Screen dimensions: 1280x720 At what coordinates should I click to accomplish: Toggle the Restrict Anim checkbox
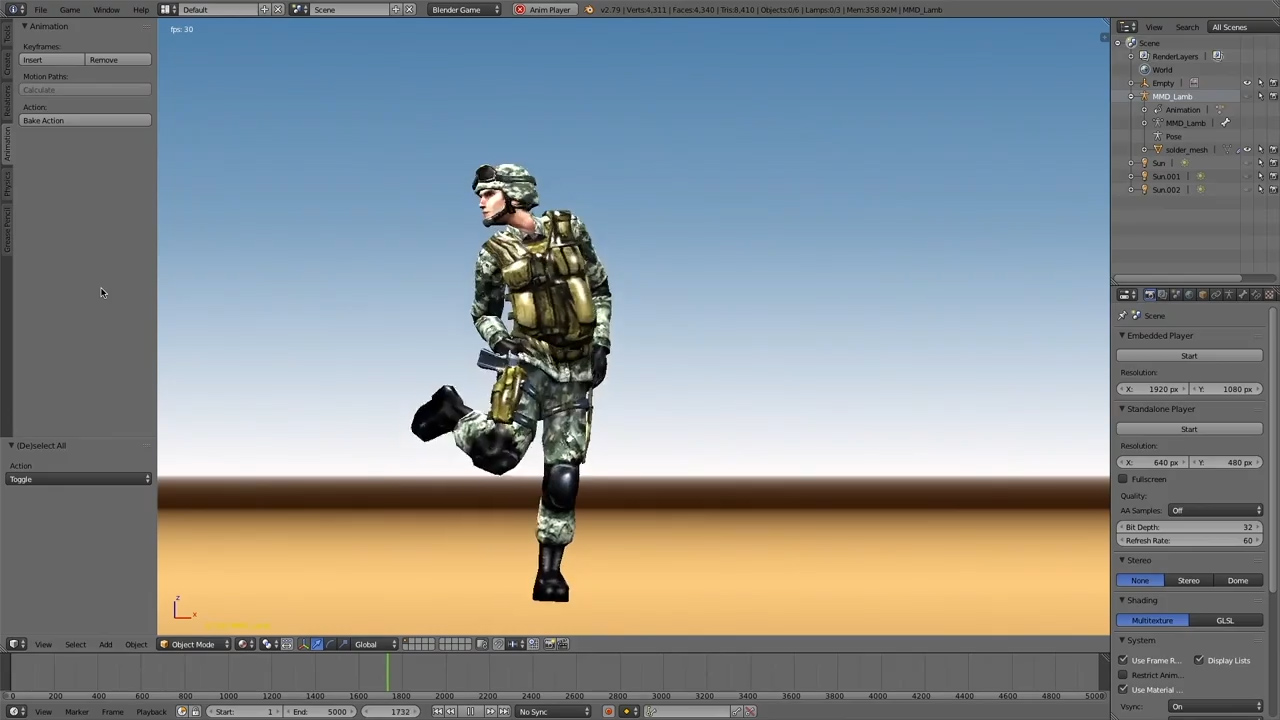point(1122,675)
